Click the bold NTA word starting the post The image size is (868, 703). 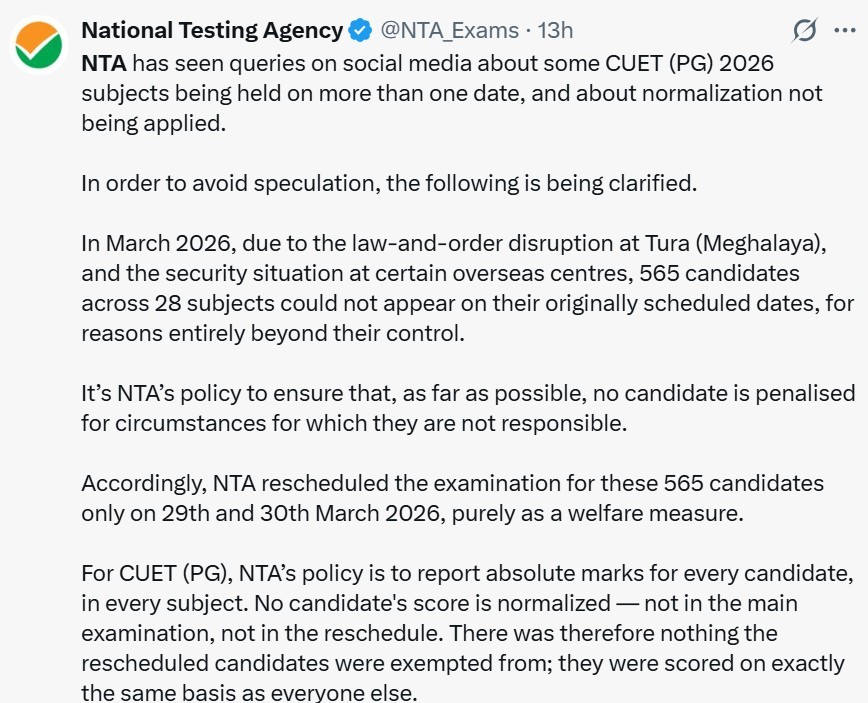pos(104,63)
